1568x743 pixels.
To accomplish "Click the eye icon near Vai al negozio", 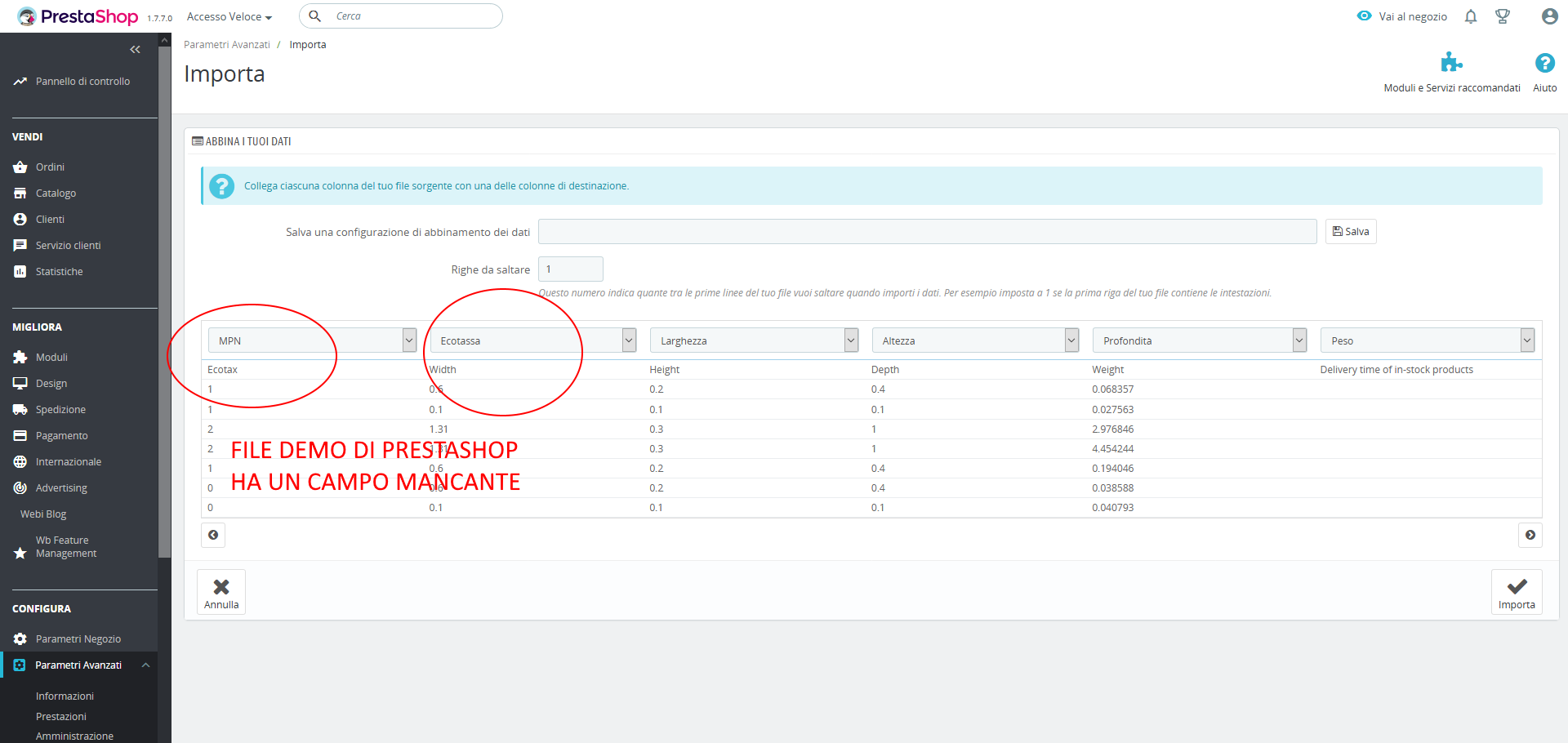I will point(1364,16).
